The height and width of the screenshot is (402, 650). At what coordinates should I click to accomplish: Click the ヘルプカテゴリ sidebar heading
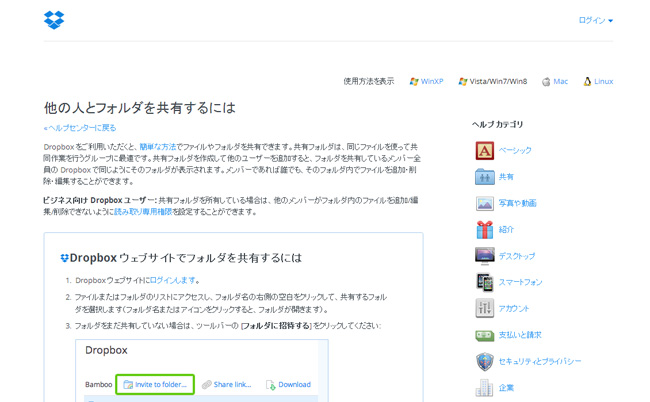497,124
